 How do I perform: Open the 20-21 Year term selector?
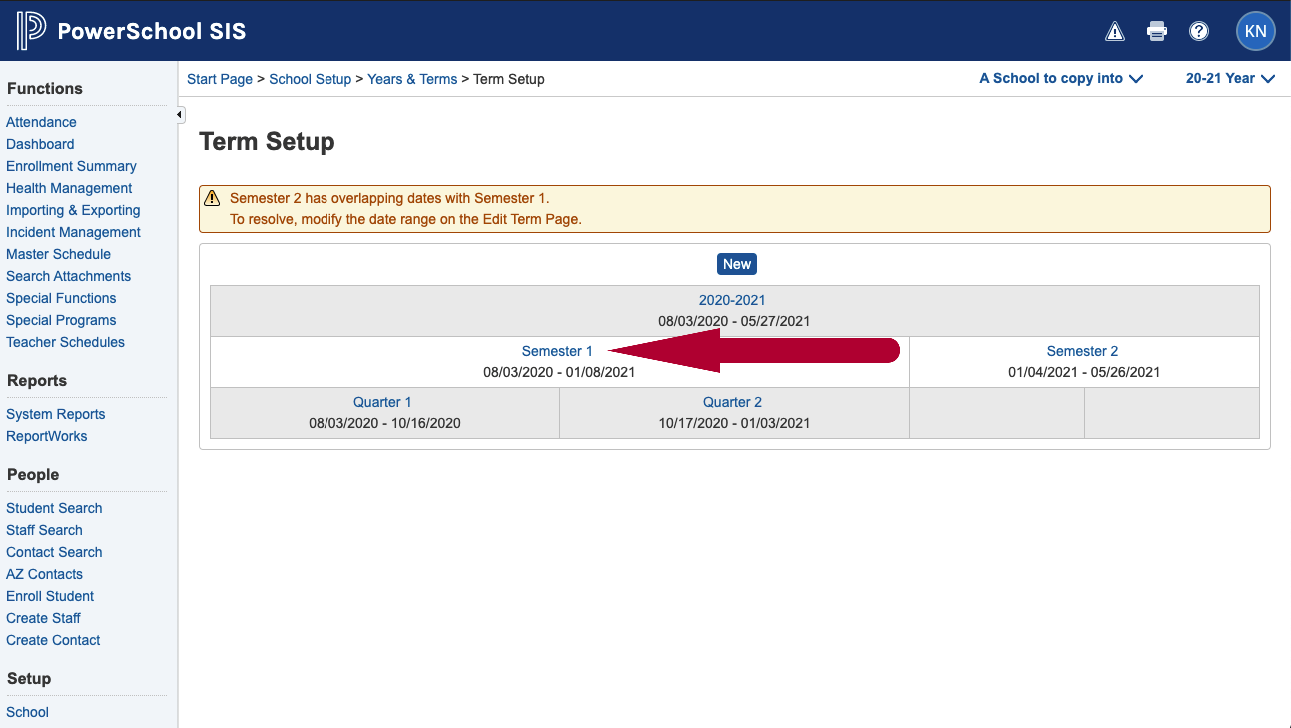pos(1230,78)
